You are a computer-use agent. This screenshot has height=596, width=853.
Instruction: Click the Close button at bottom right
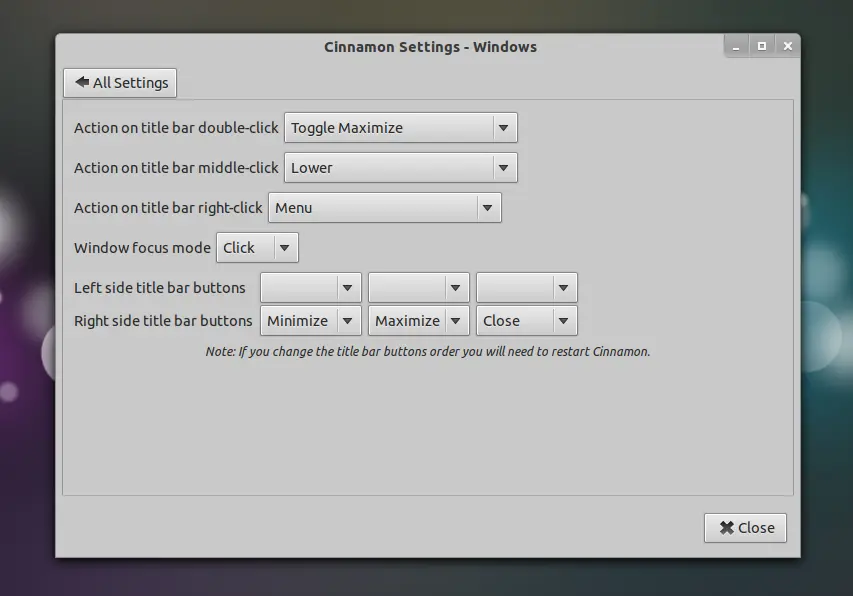[745, 527]
